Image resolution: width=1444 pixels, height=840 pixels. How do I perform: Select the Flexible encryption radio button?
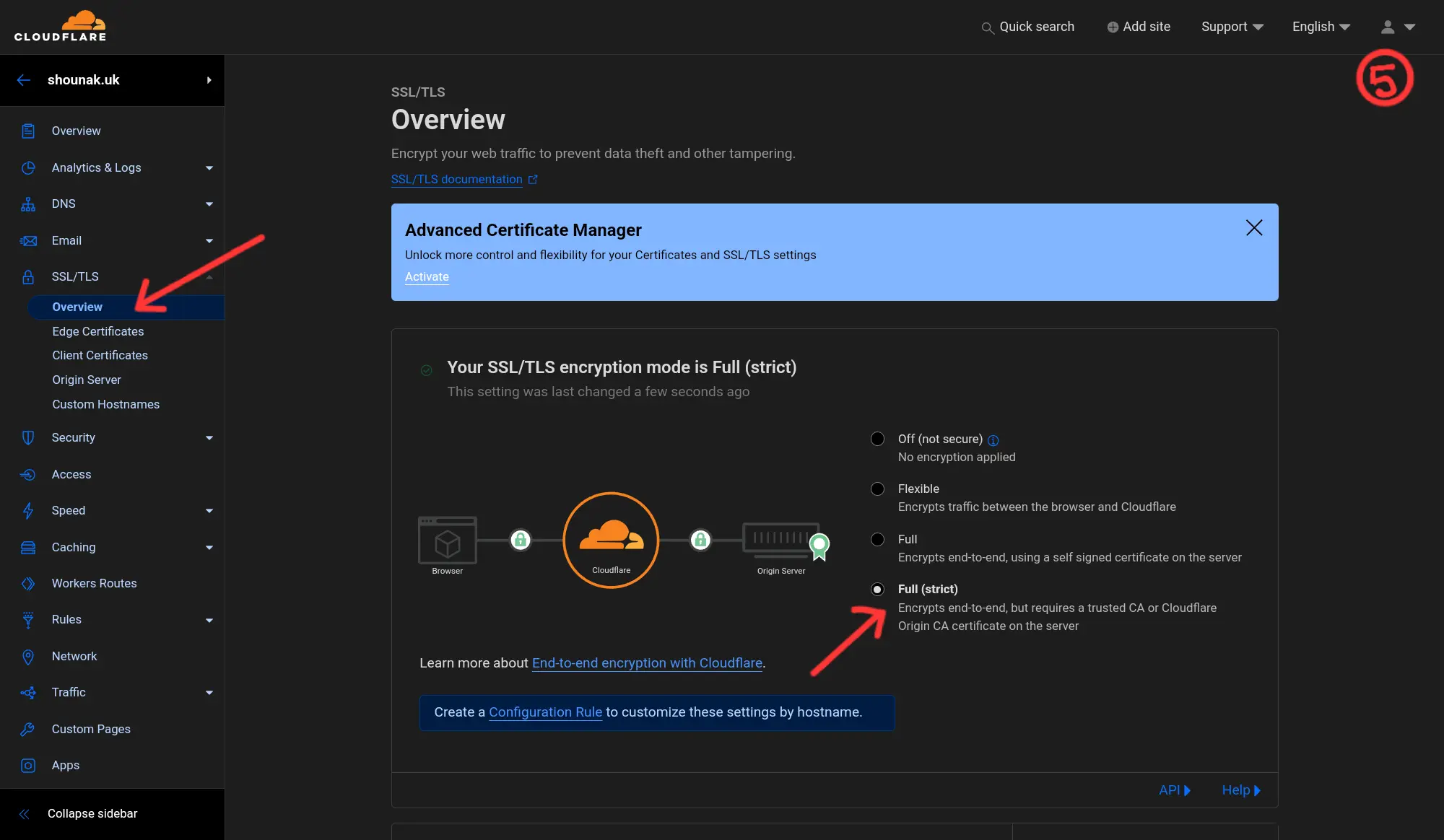coord(877,489)
